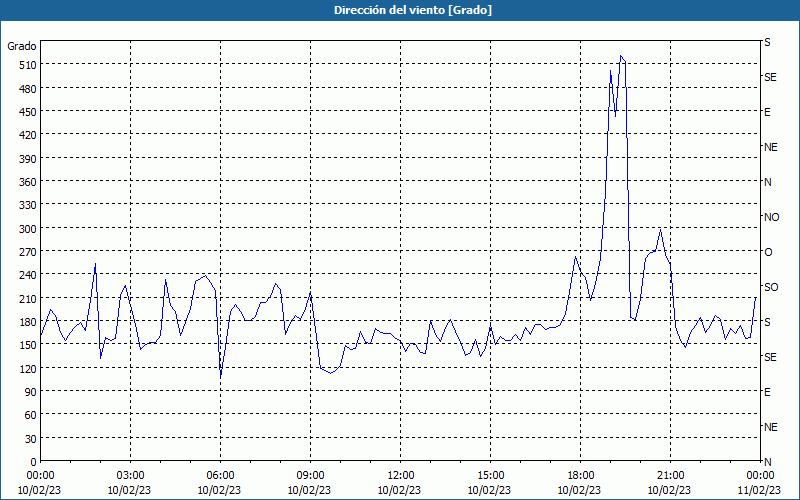The image size is (800, 500).
Task: Select the 09:00 timestamp on the axis
Action: 310,476
